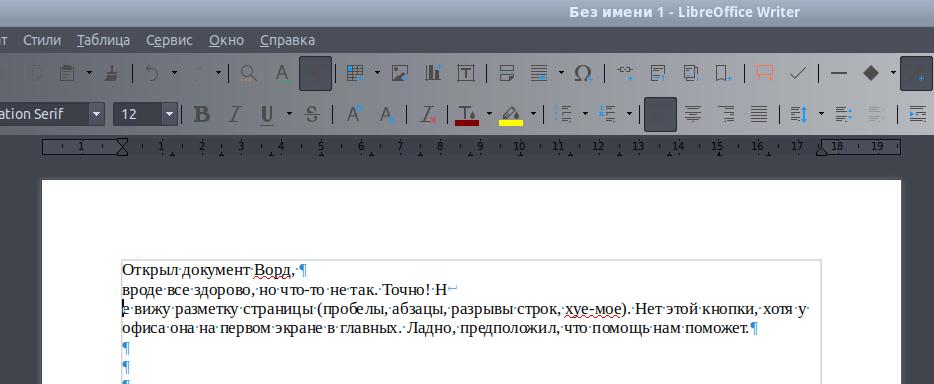The image size is (934, 384).
Task: Open basic shapes dropdown arrow
Action: click(893, 73)
